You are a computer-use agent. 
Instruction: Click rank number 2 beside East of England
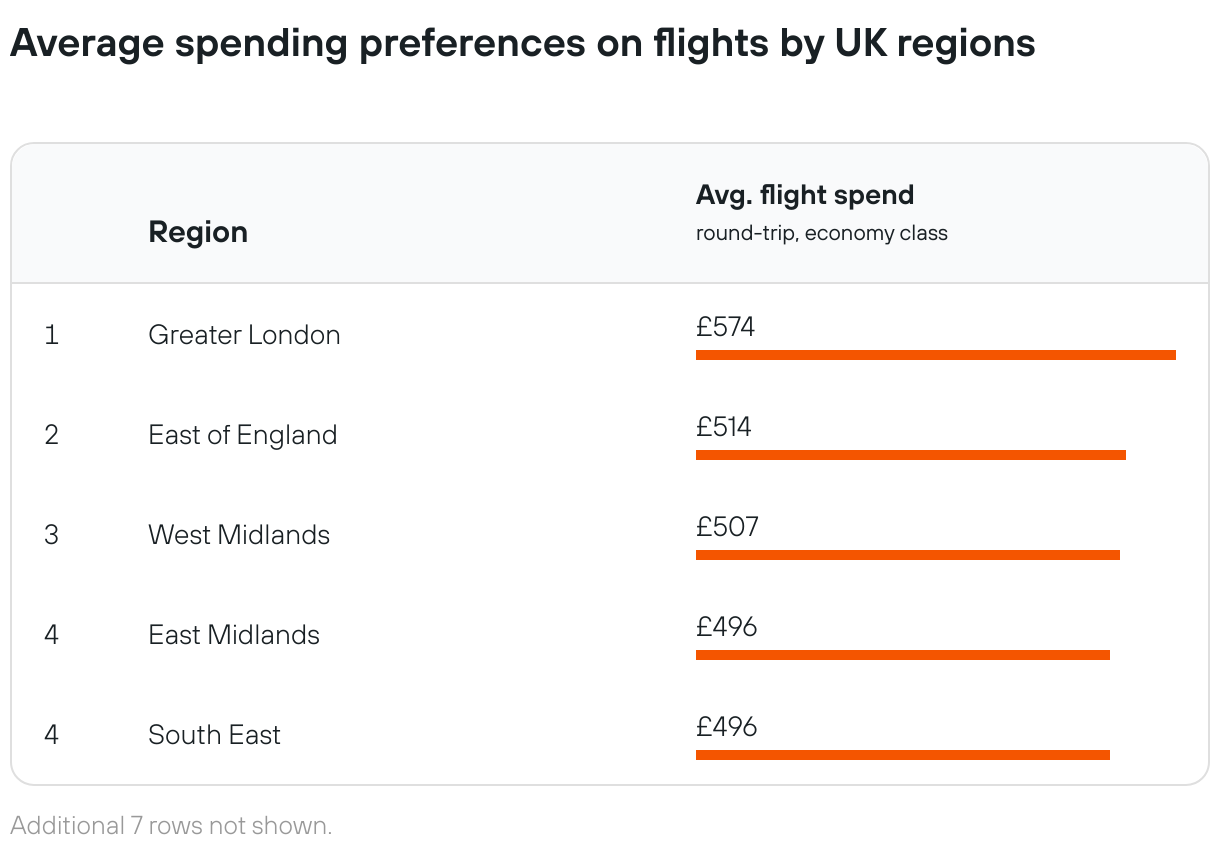51,435
